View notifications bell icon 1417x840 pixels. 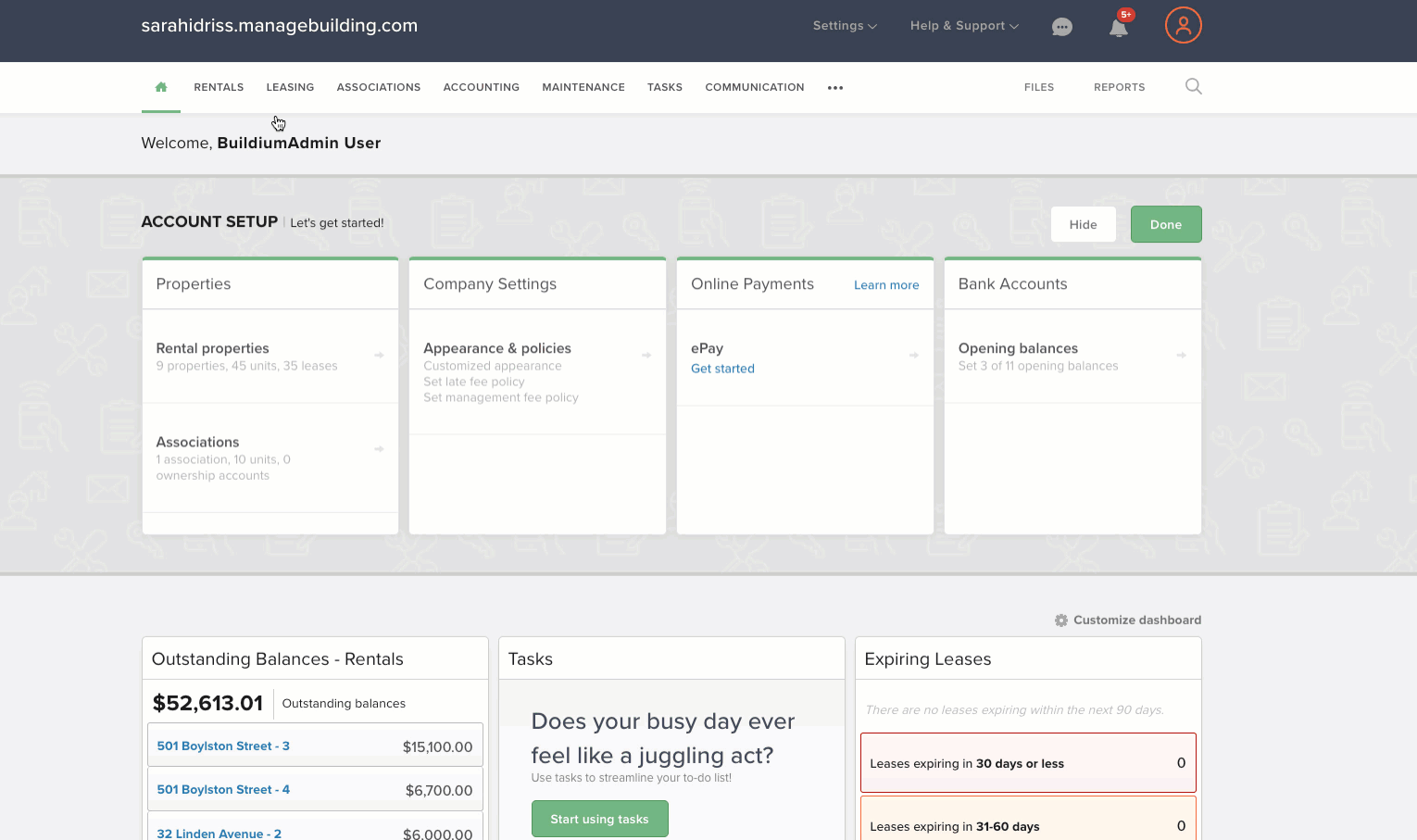pyautogui.click(x=1119, y=28)
